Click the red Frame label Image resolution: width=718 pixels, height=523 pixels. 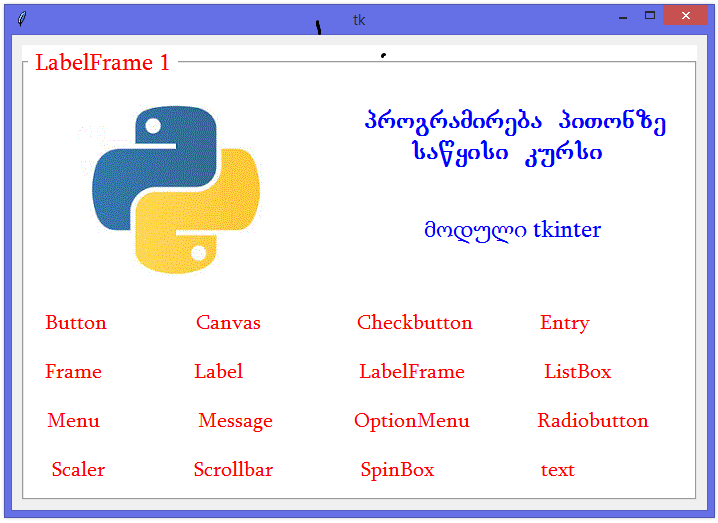pos(73,371)
